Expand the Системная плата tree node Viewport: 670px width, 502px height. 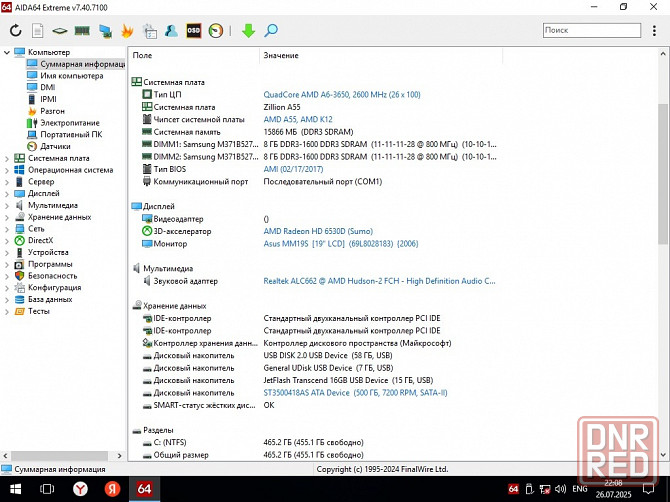point(7,158)
